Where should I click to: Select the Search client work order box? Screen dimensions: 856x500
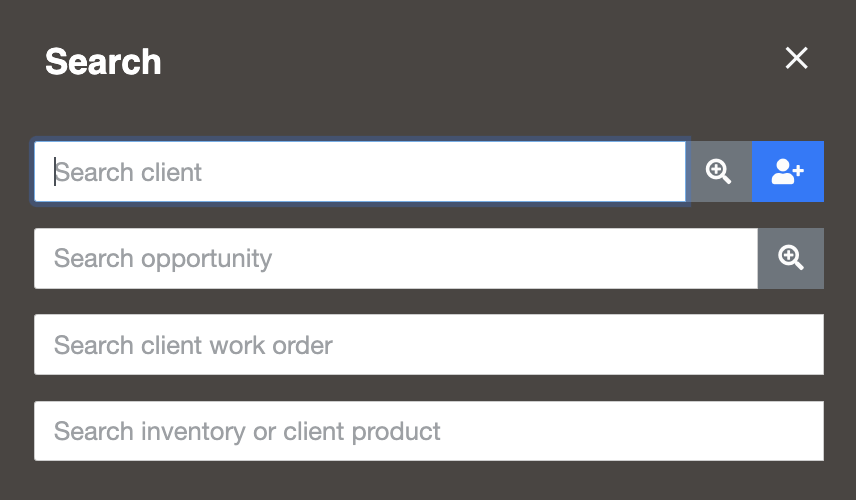[429, 344]
